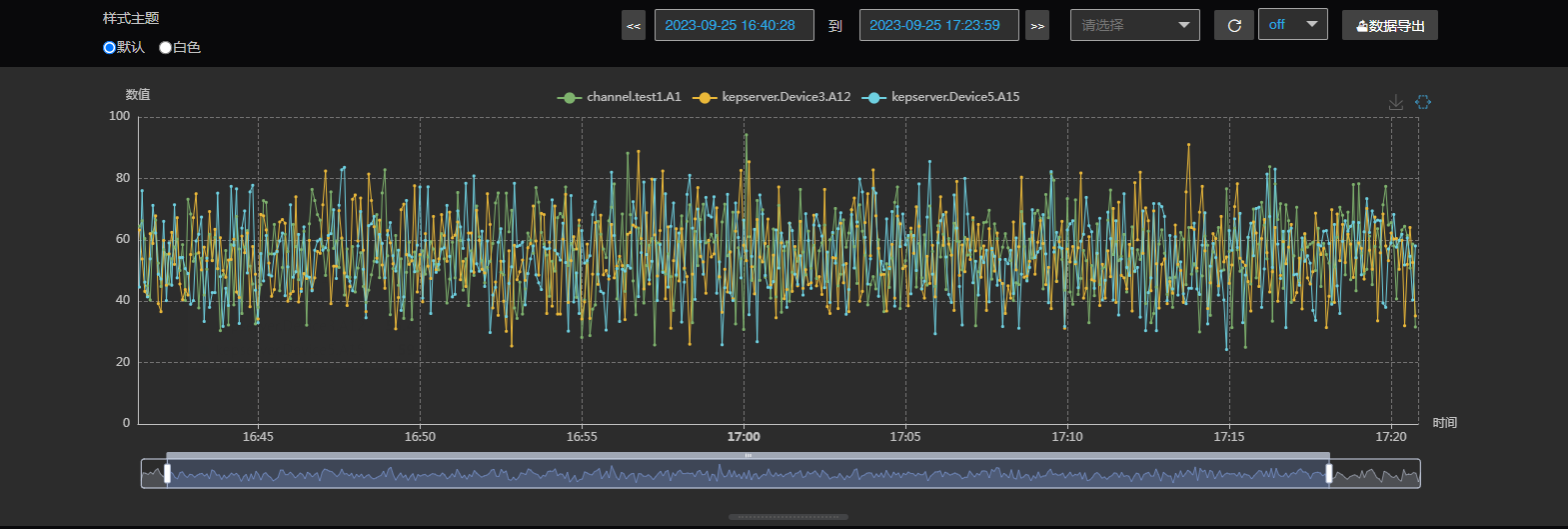Edit the end time 2023-09-25 17:23:59 field

coord(939,25)
